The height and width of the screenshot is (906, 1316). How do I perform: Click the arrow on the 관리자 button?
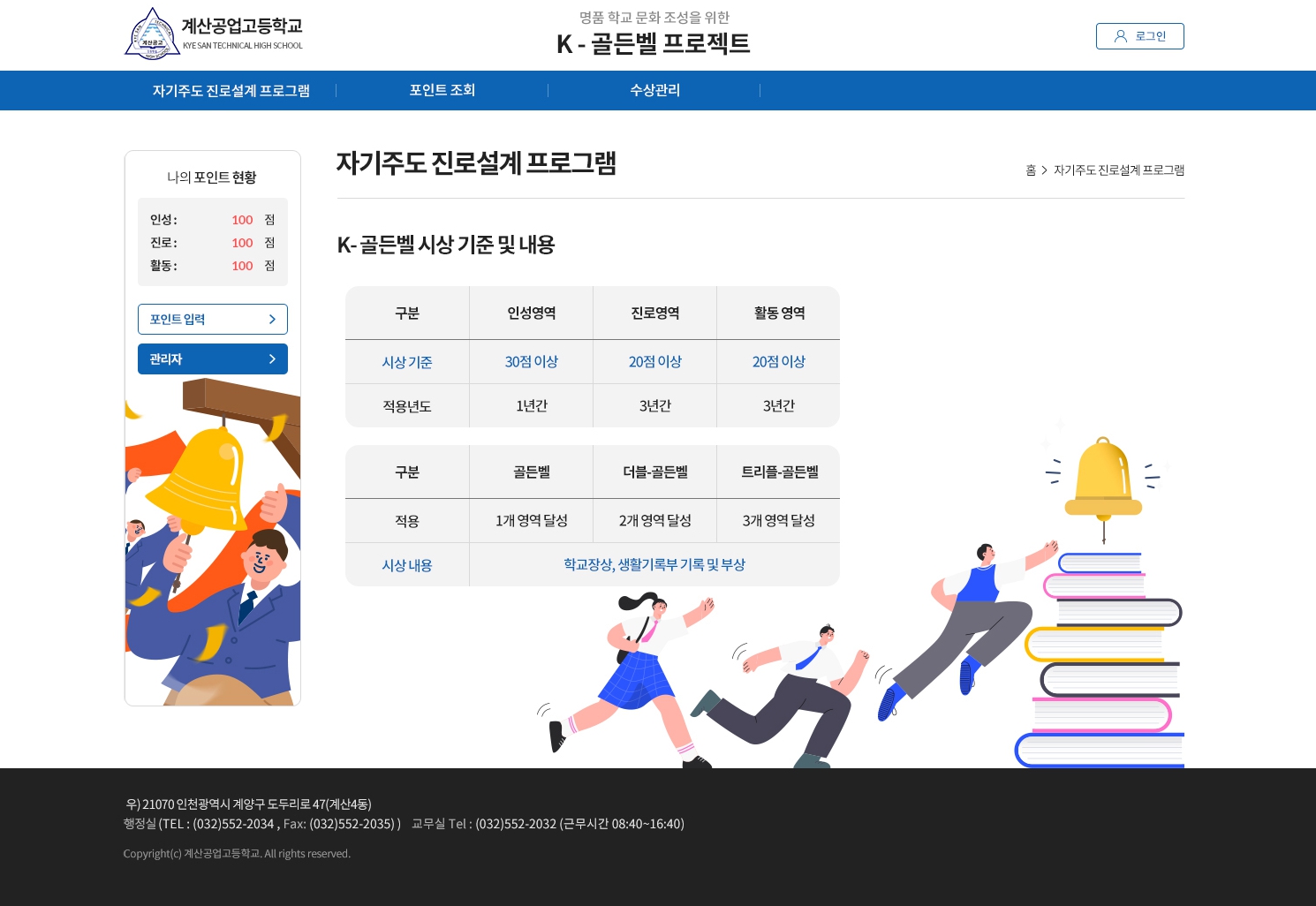tap(272, 359)
